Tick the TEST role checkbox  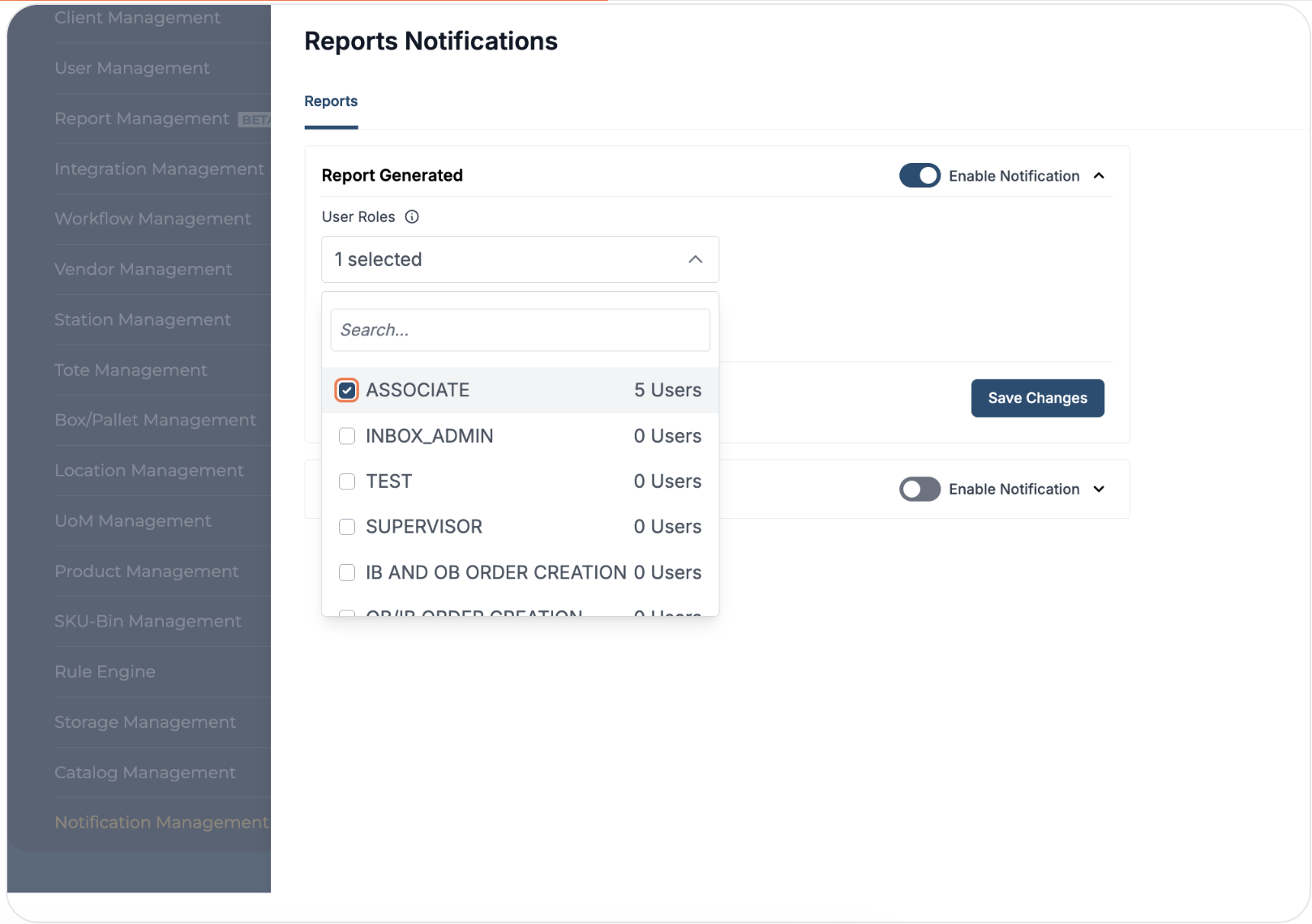(x=347, y=481)
